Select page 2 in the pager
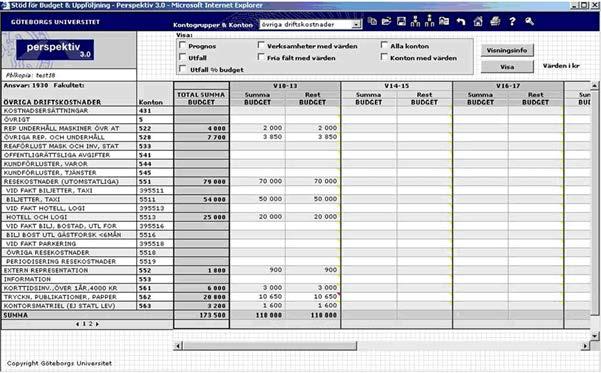Screen dimensions: 601x373 [90, 324]
